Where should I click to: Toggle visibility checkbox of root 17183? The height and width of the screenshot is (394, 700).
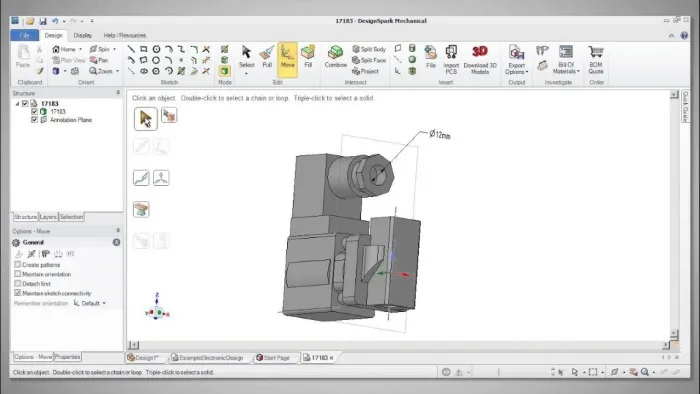point(25,104)
